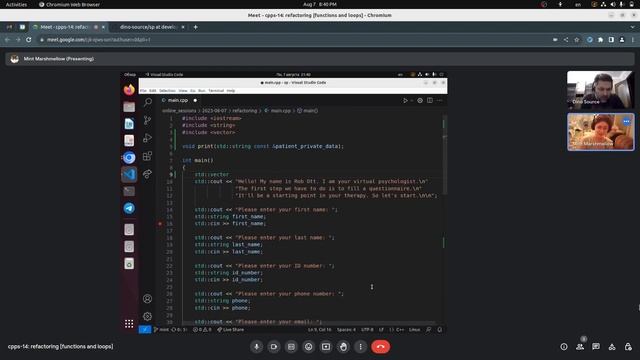The height and width of the screenshot is (360, 640).
Task: Open Accounts icon in shared VS Code
Action: pos(148,299)
